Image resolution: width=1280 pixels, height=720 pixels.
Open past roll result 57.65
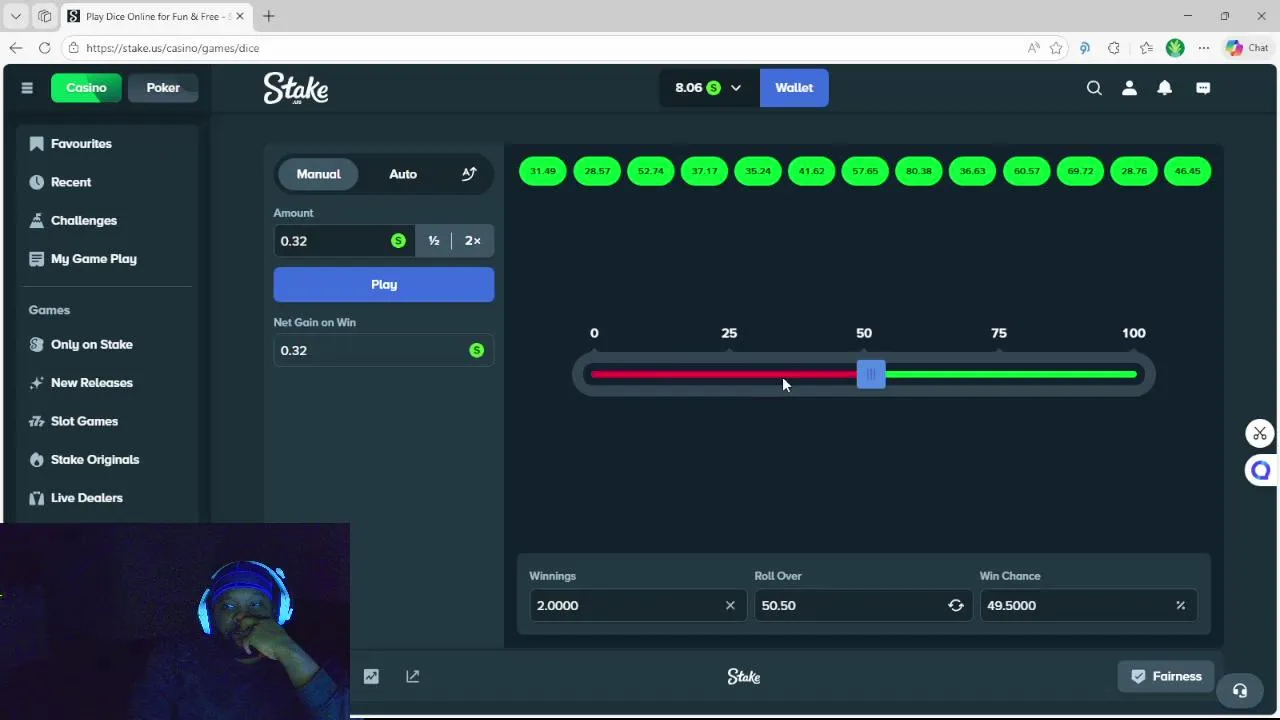pyautogui.click(x=865, y=171)
